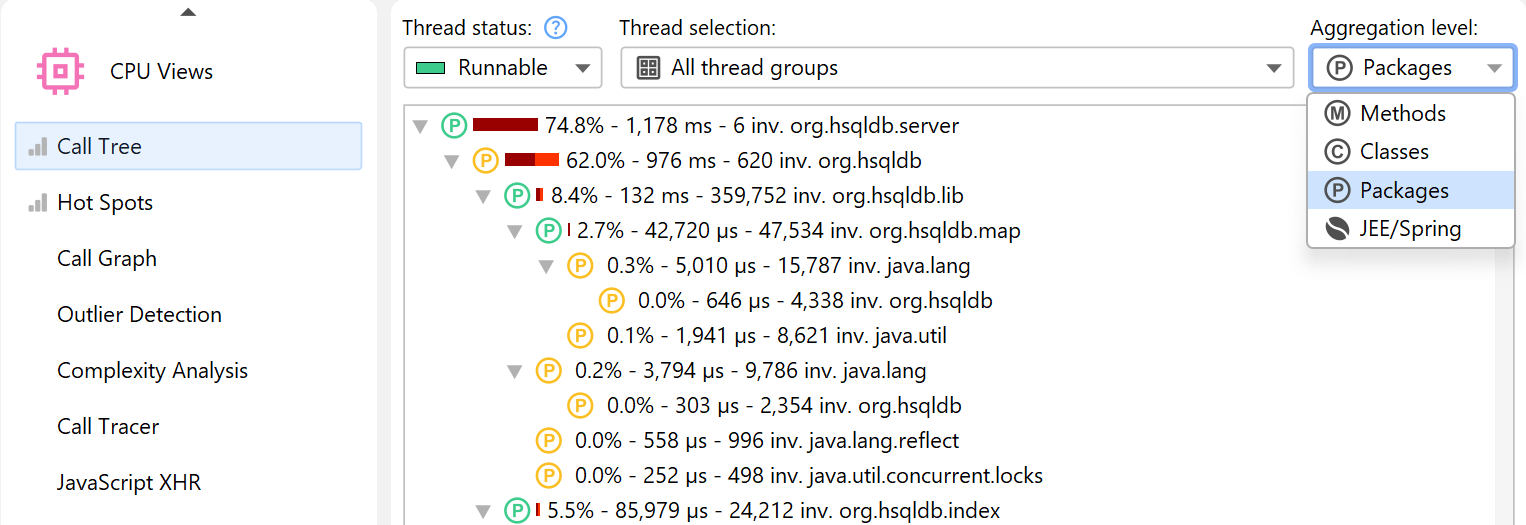Go to Outlier Detection view
The width and height of the screenshot is (1526, 525).
[x=139, y=314]
